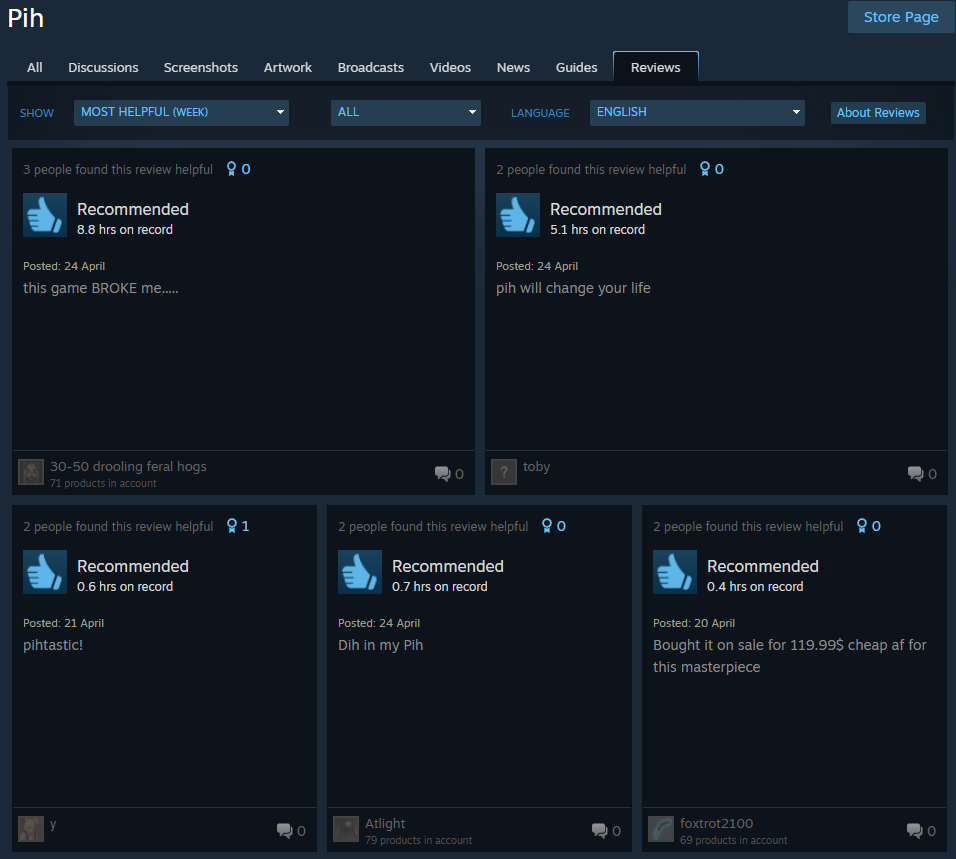Click '79 products in account' text
Screen dimensions: 956x859
pyautogui.click(x=418, y=840)
